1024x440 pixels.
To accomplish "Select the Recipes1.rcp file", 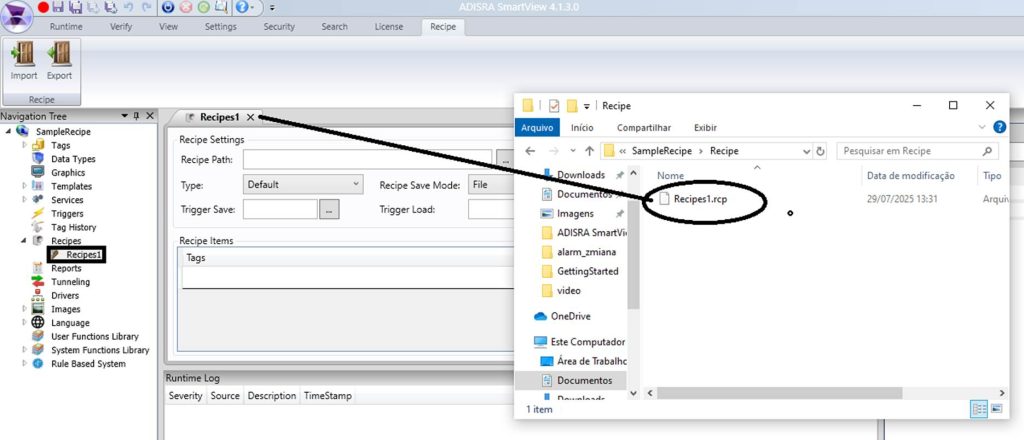I will [x=699, y=199].
